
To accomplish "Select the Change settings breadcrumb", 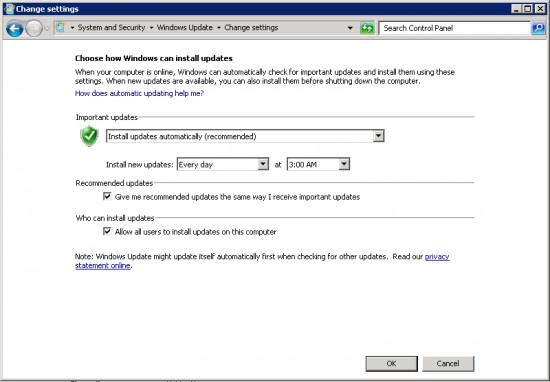I will (251, 27).
